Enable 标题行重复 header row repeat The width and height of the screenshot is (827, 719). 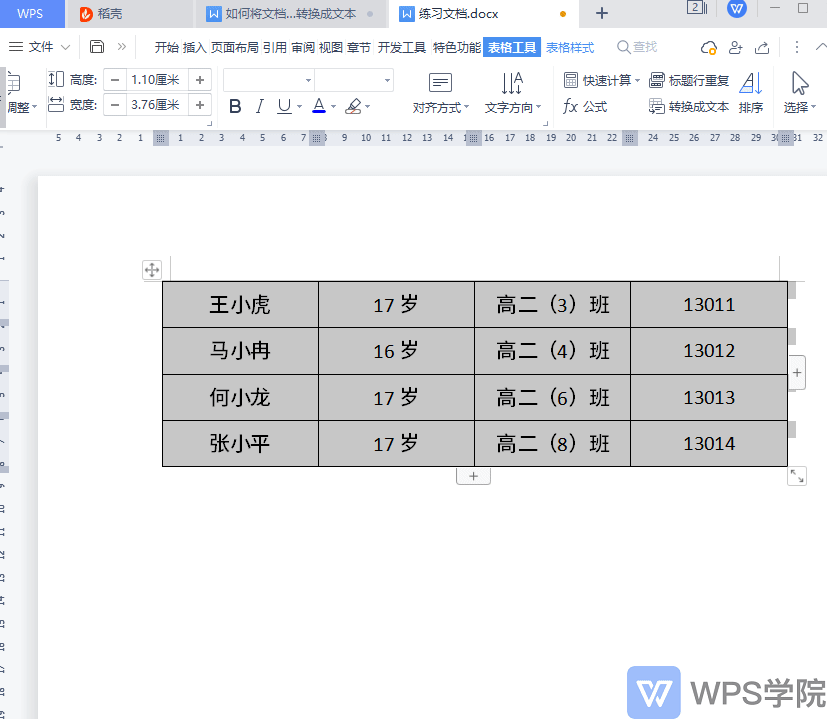click(689, 80)
